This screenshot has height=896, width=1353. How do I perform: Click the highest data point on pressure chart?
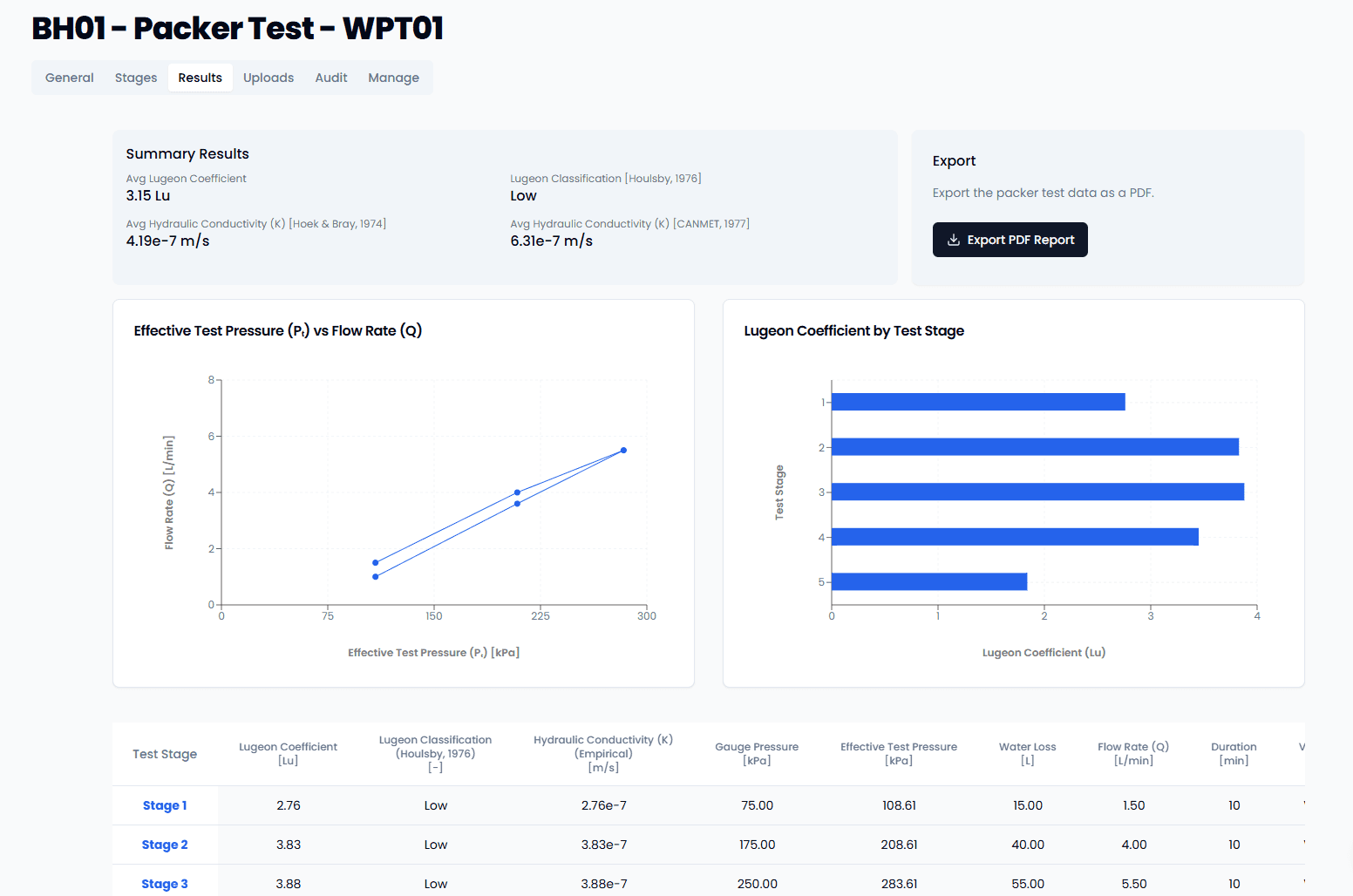coord(623,451)
